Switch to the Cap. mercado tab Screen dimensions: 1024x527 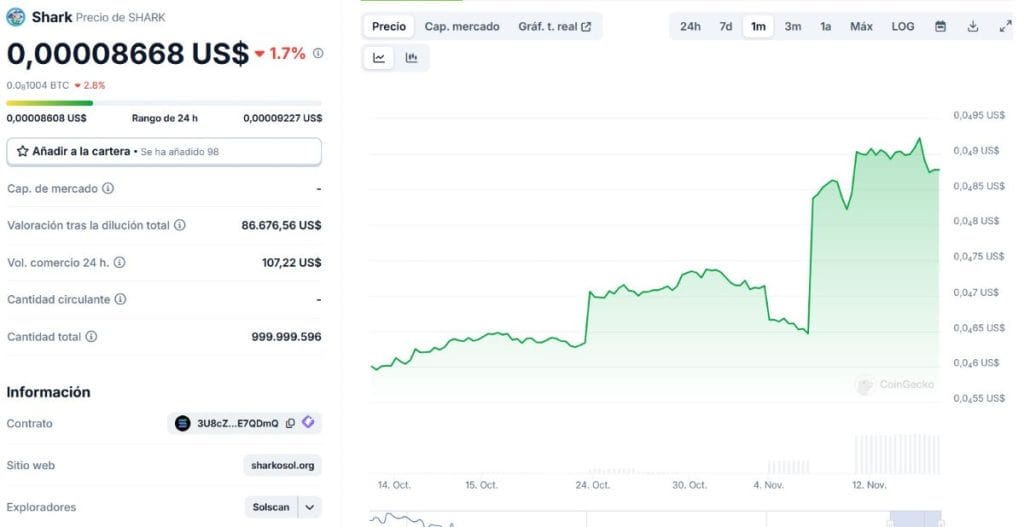[x=462, y=27]
